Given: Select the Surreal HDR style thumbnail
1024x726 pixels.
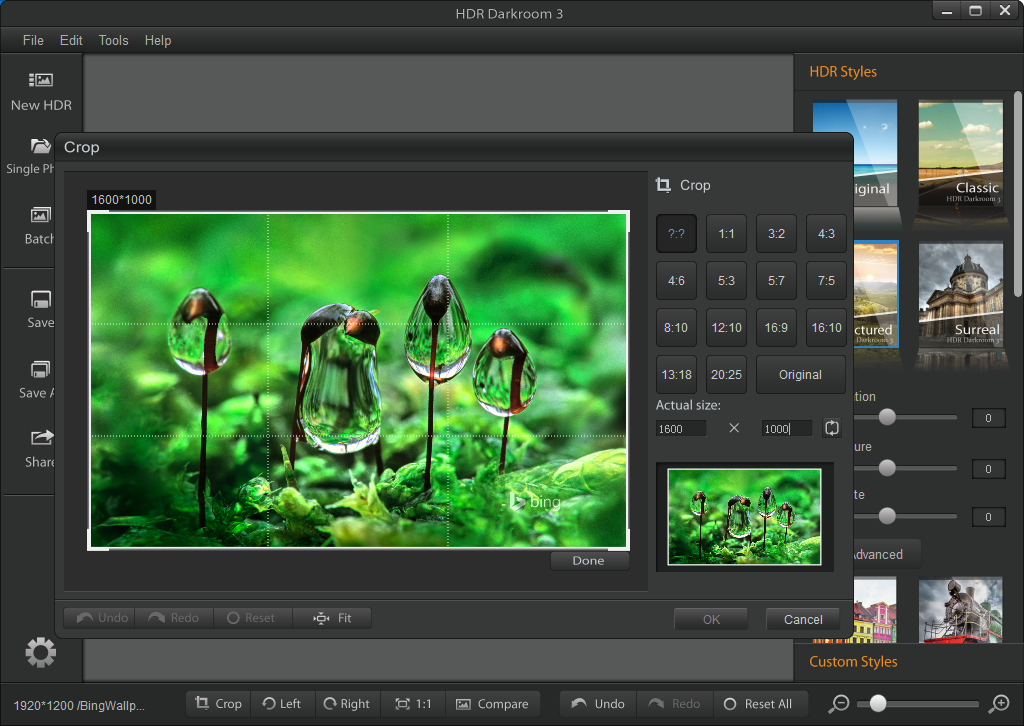Looking at the screenshot, I should coord(961,297).
